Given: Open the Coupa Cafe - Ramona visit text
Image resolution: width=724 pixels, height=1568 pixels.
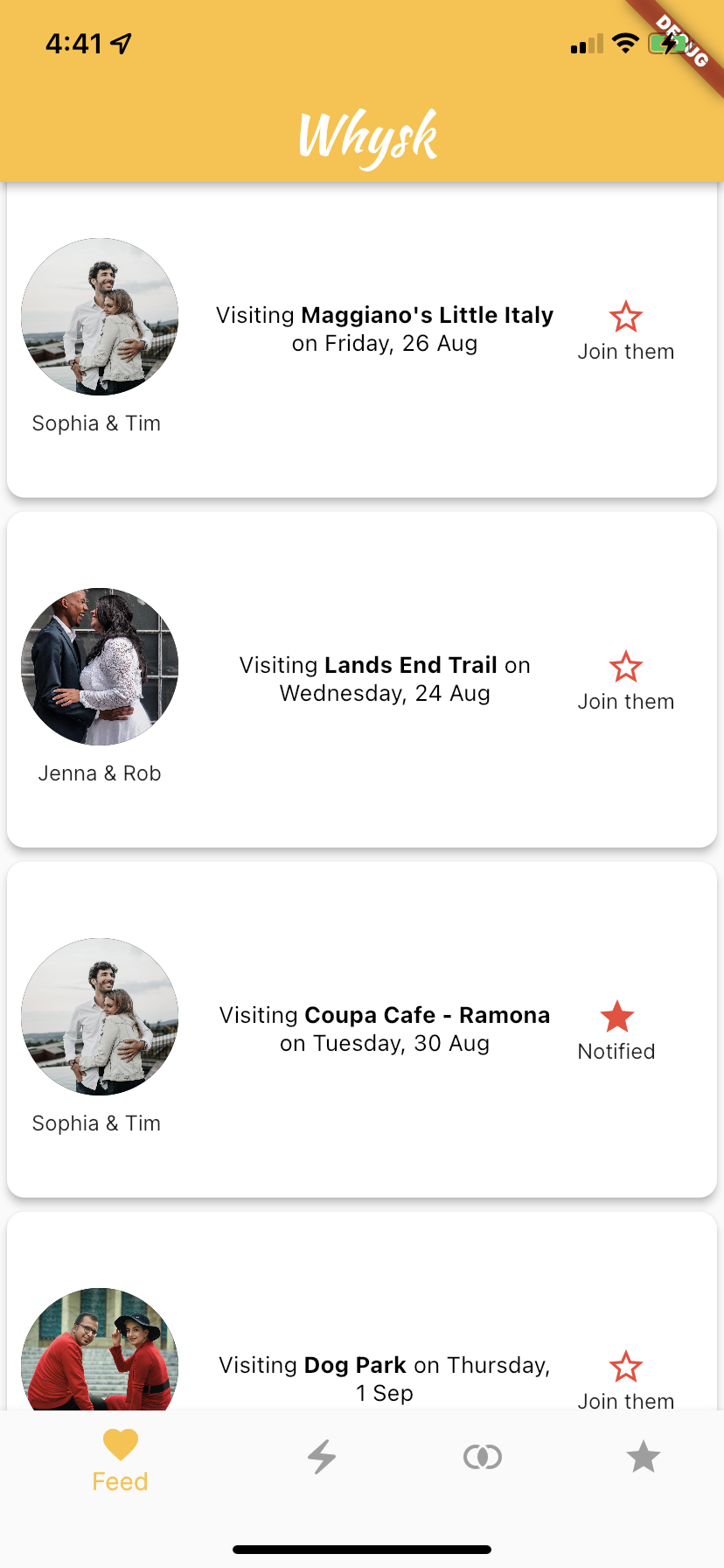Looking at the screenshot, I should coord(385,1029).
